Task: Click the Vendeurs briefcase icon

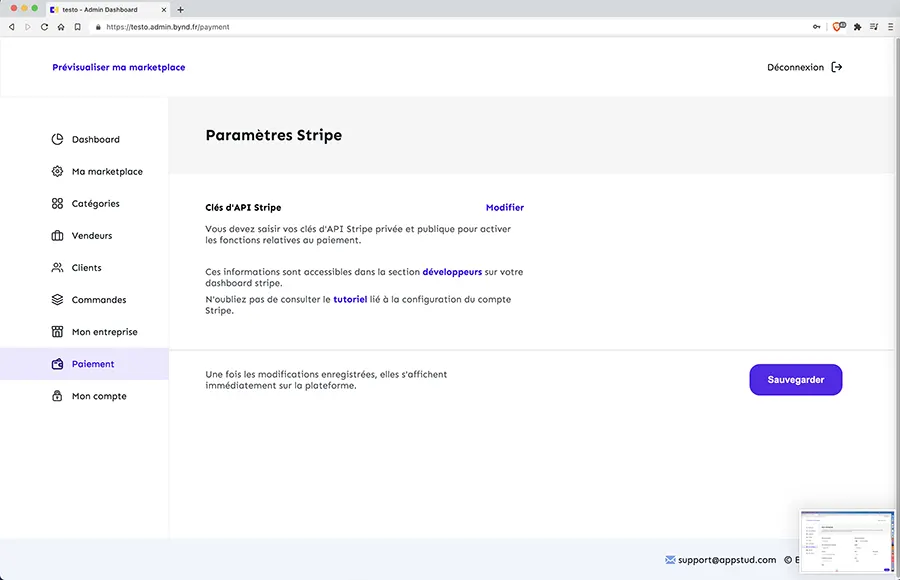Action: click(x=57, y=236)
